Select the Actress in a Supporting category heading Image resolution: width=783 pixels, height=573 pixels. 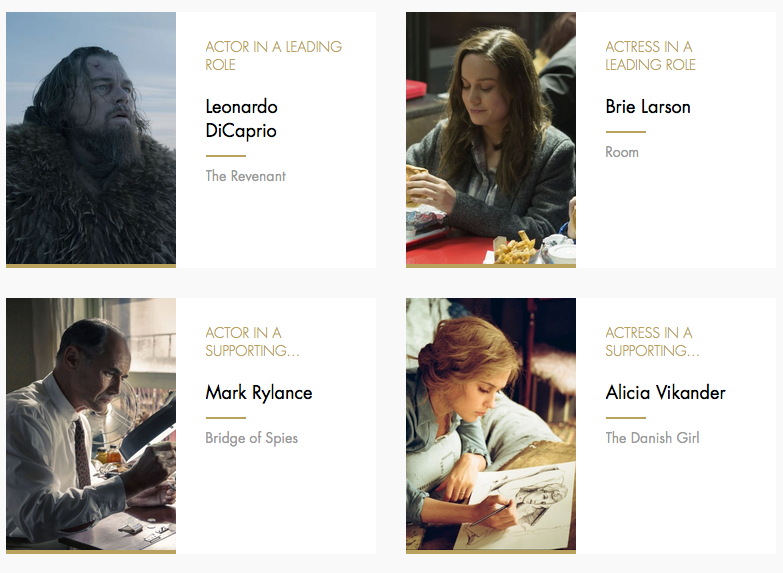click(652, 342)
